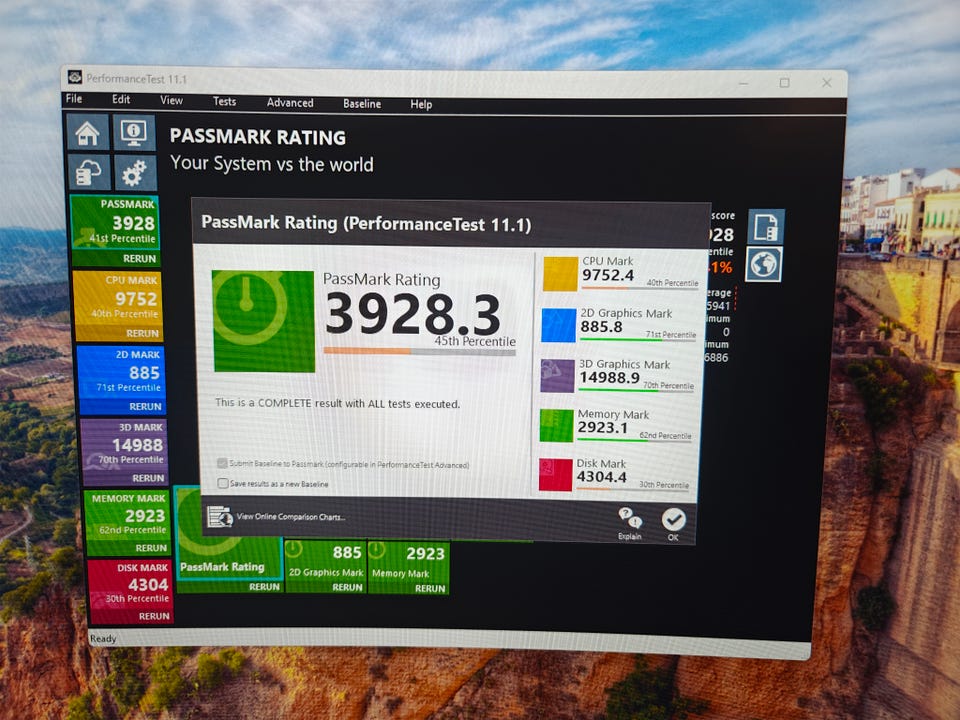This screenshot has height=720, width=960.
Task: Check Save results as a new Baseline
Action: [x=223, y=483]
